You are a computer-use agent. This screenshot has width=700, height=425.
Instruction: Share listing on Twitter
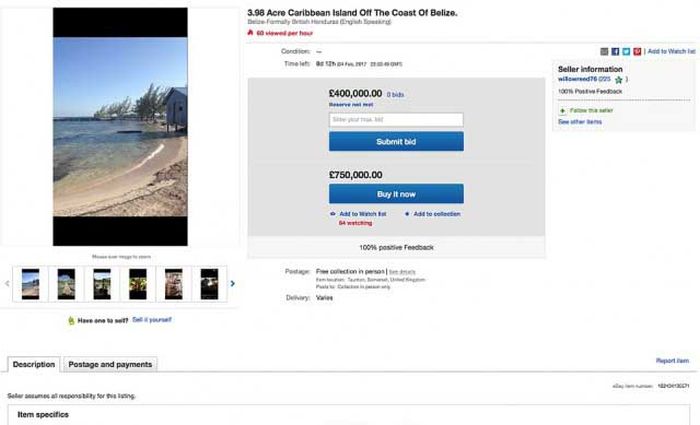point(625,51)
